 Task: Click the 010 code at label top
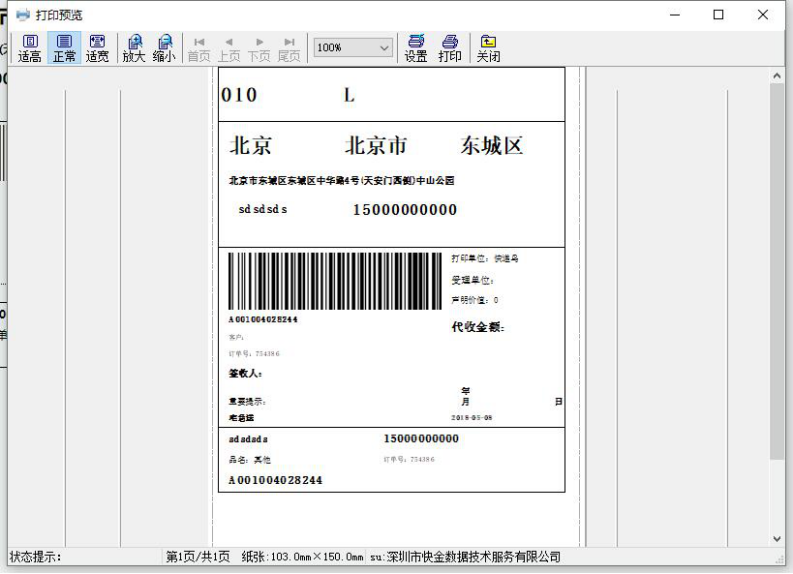[x=239, y=95]
